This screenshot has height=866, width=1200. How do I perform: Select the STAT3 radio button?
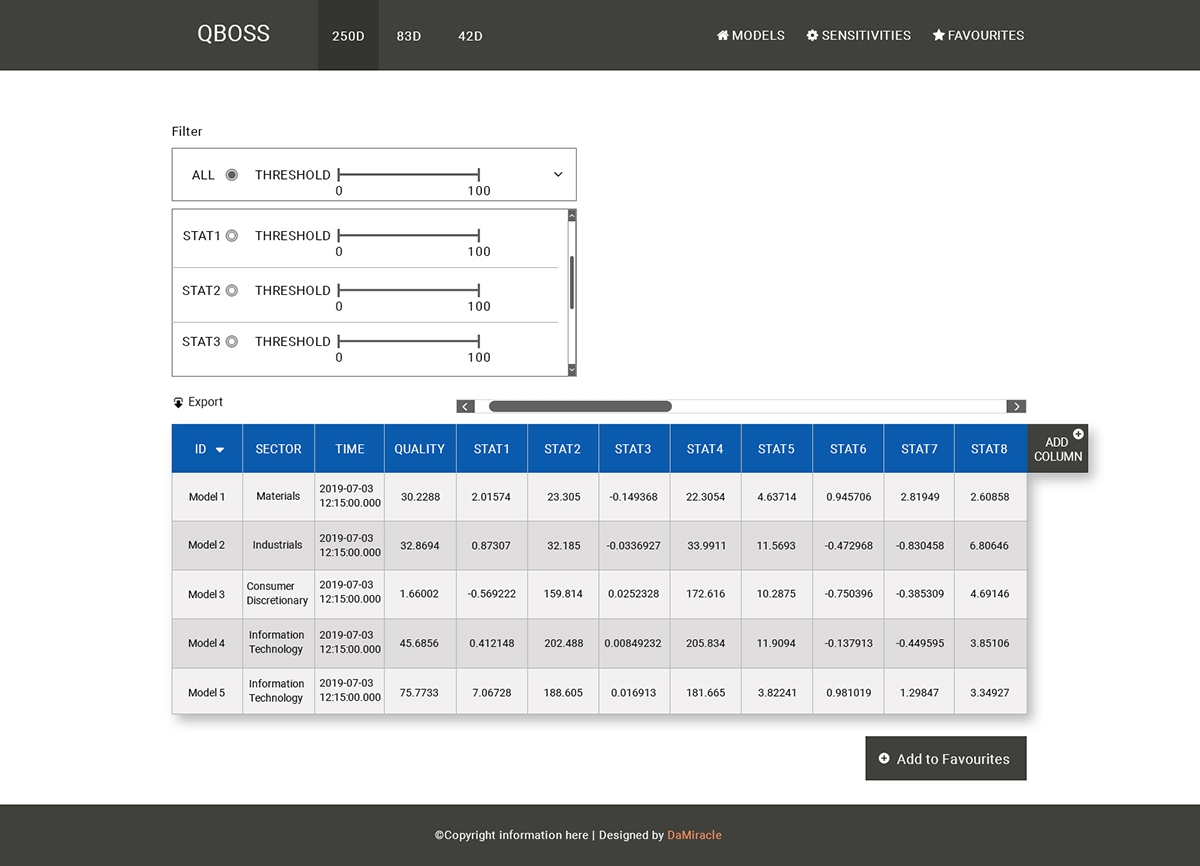coord(232,342)
